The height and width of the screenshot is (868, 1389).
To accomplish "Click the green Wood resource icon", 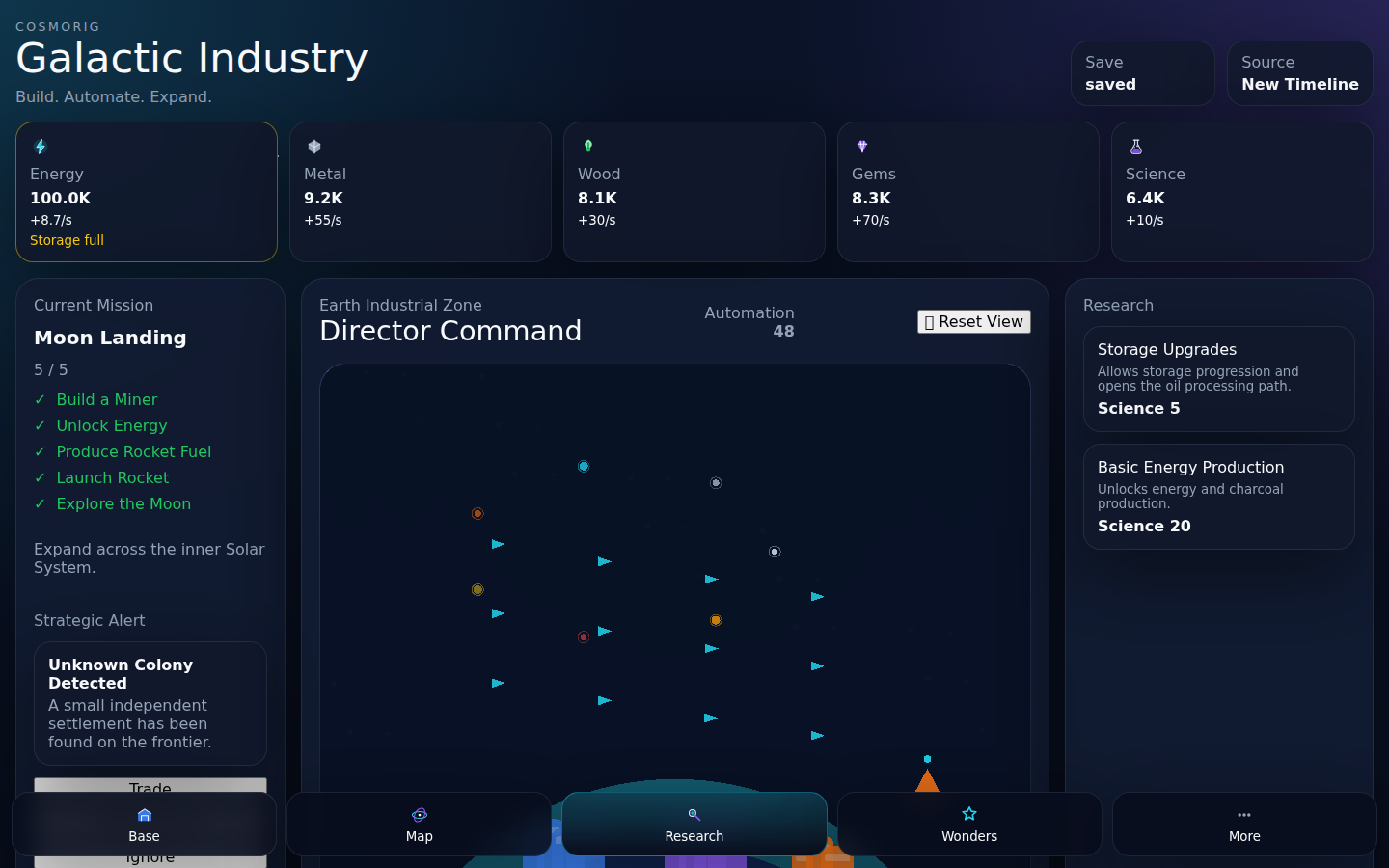I will coord(588,147).
